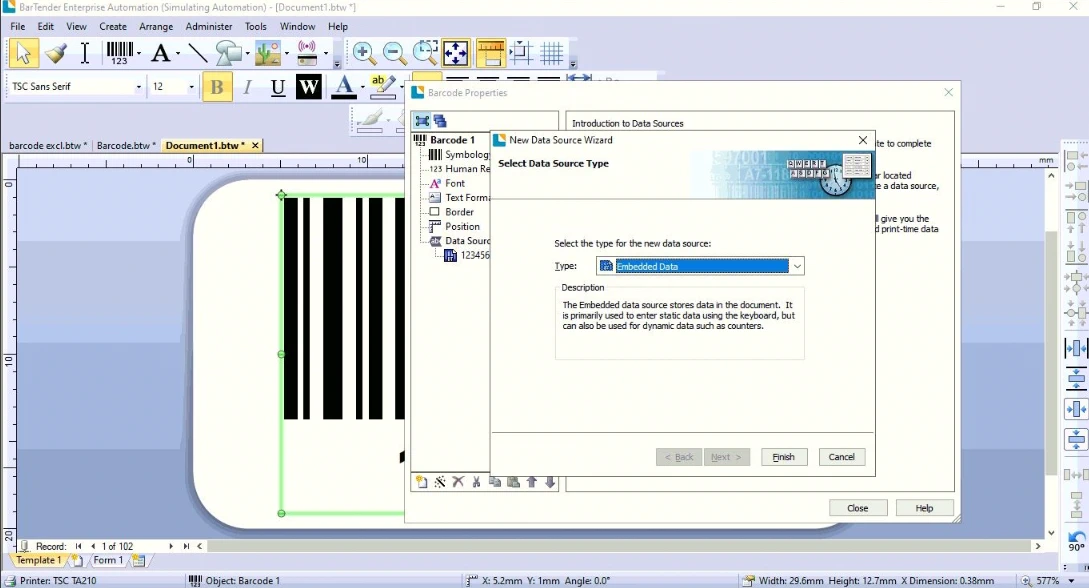Choose the line drawing tool

coord(197,53)
